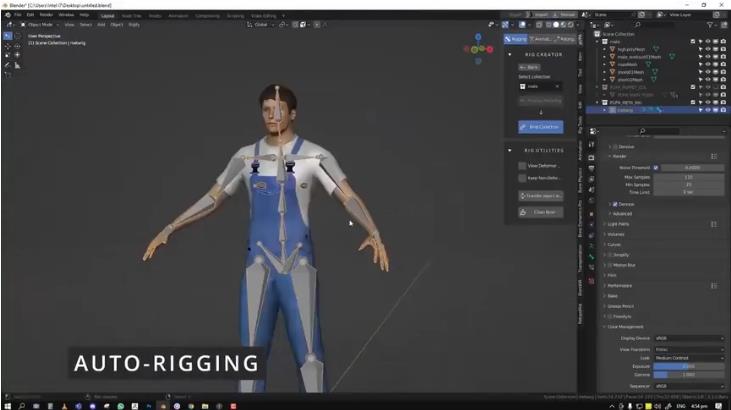
Task: Click the Blender logo menu icon
Action: (8, 15)
